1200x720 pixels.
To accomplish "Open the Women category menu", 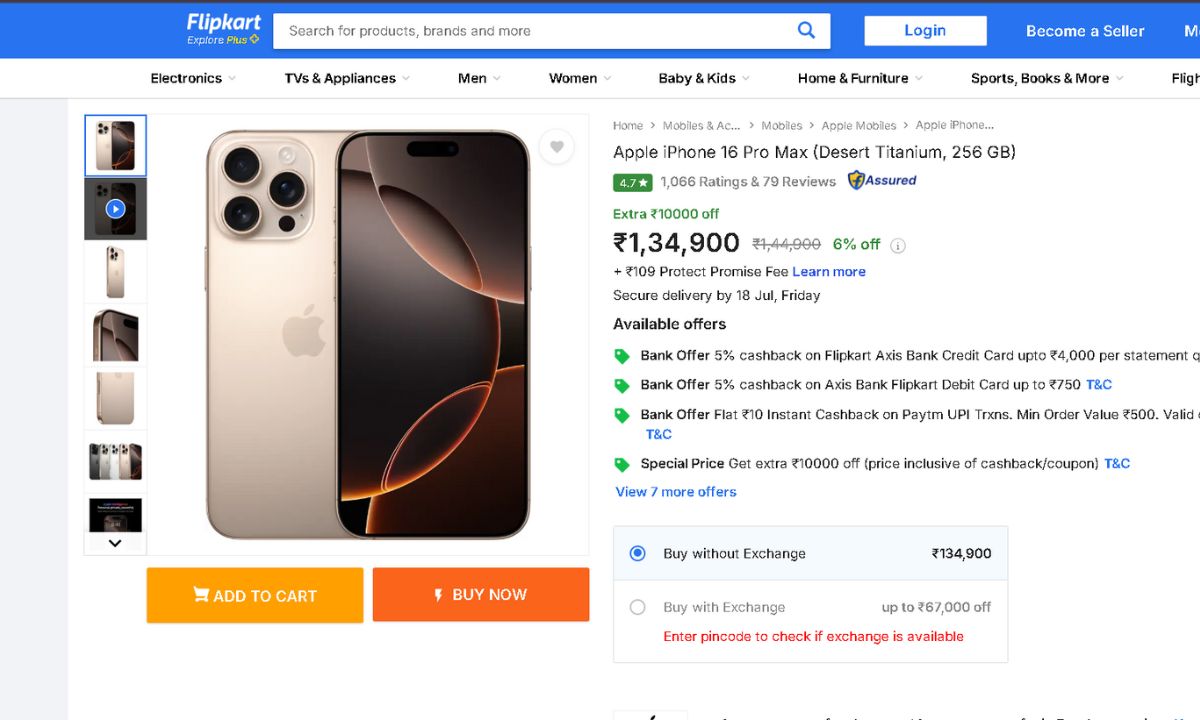I will click(579, 78).
